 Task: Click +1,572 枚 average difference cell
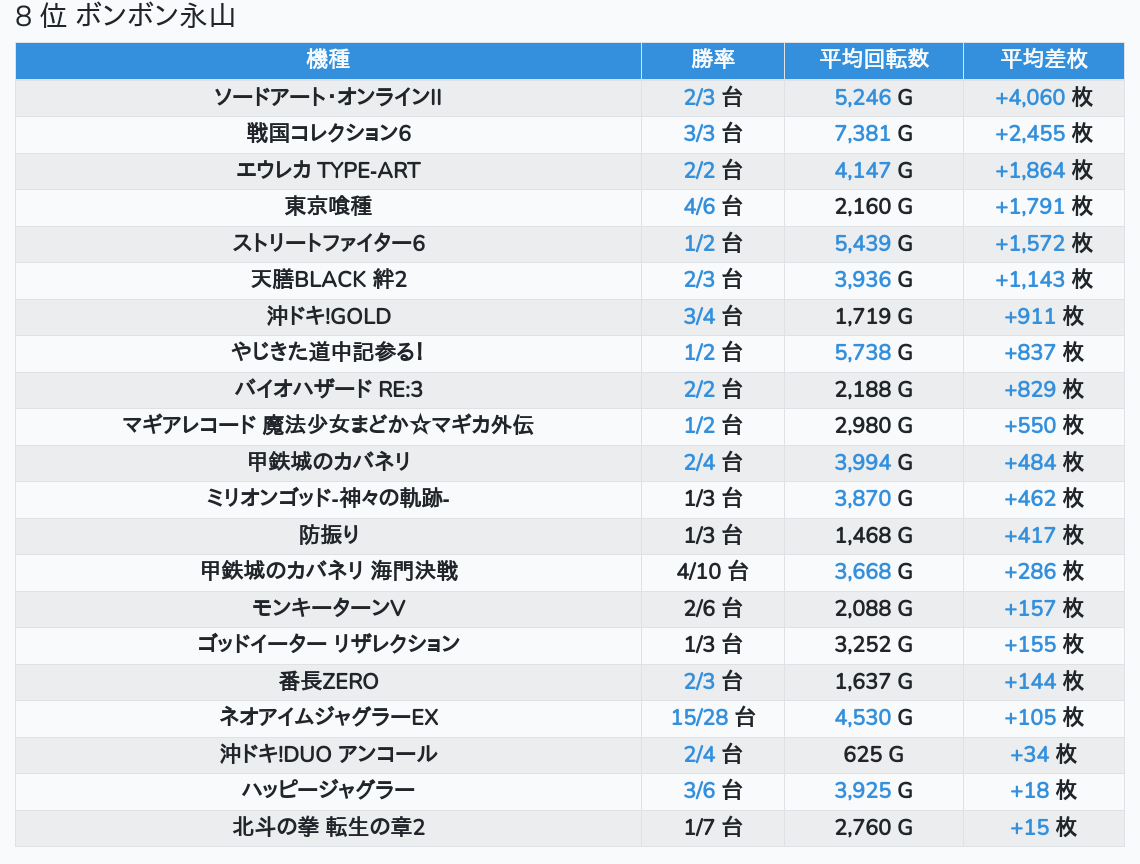point(1043,243)
